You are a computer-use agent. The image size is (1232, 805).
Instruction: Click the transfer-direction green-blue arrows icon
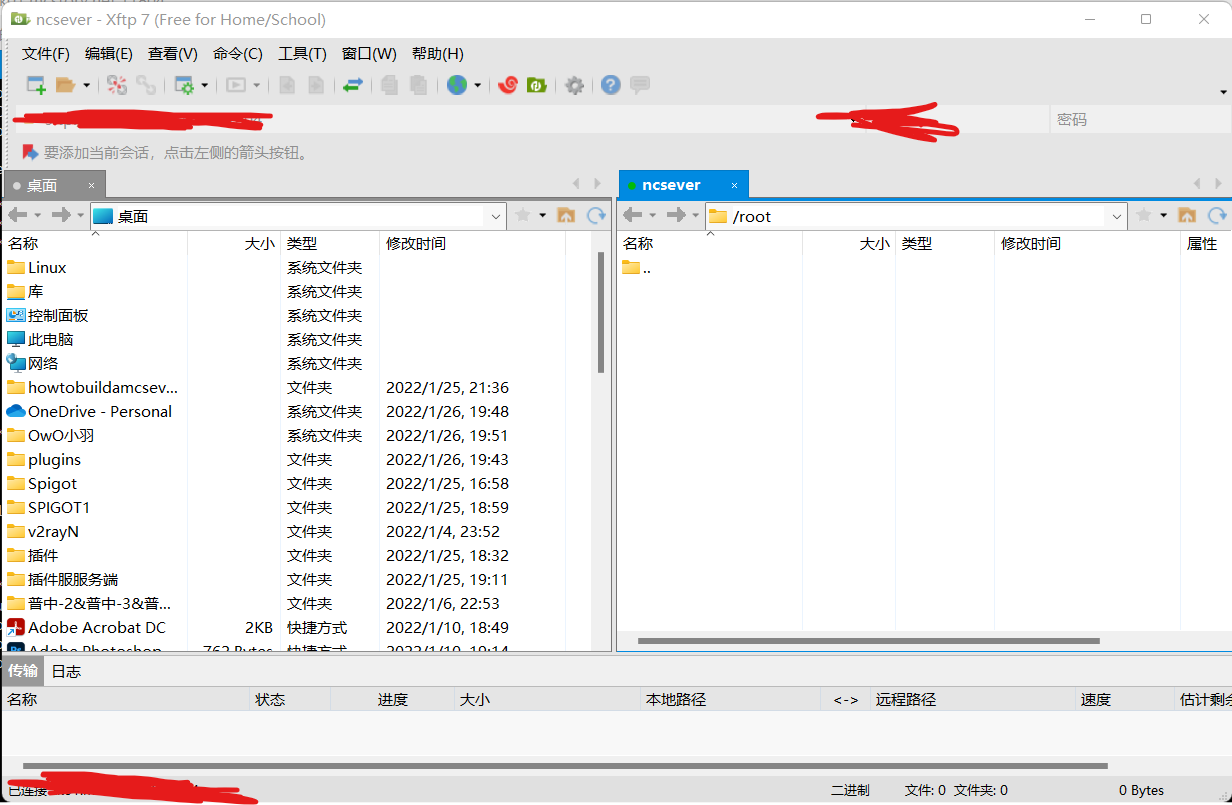352,85
